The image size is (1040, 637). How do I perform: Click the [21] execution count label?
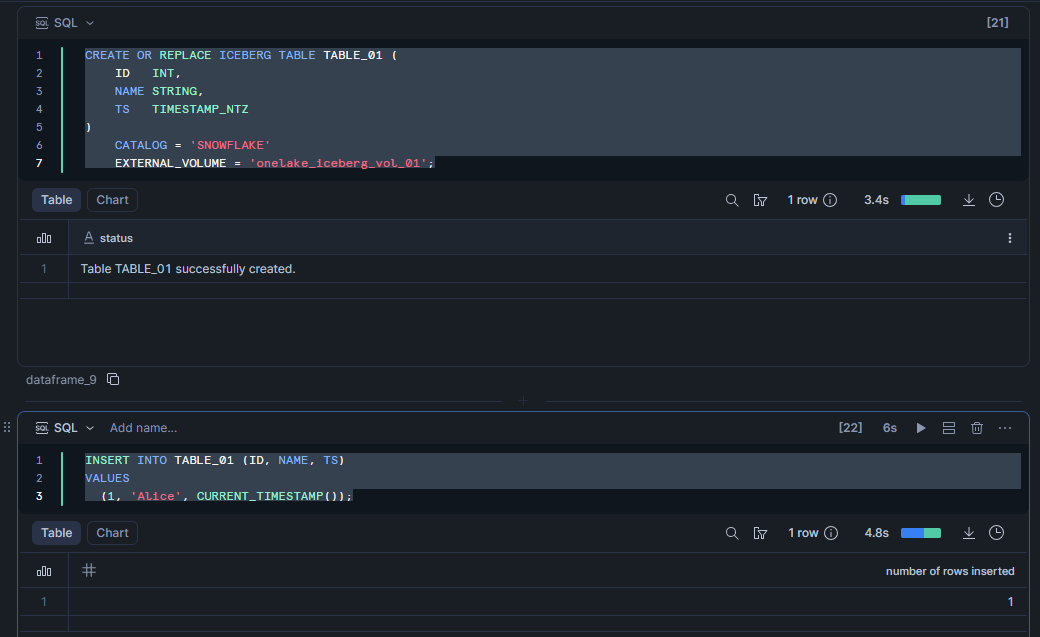[x=998, y=23]
